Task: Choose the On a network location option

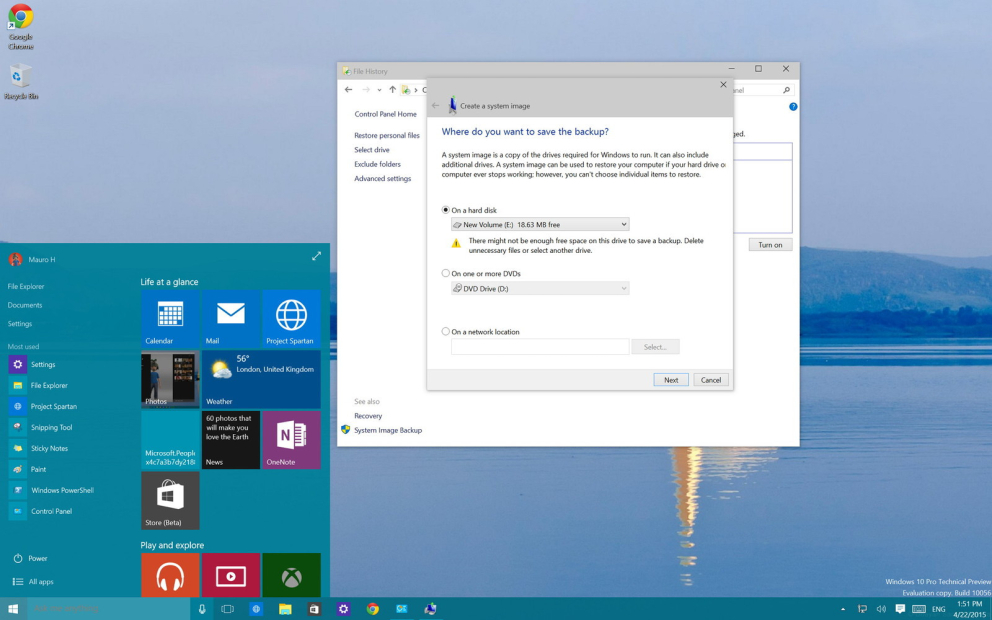Action: pos(445,331)
